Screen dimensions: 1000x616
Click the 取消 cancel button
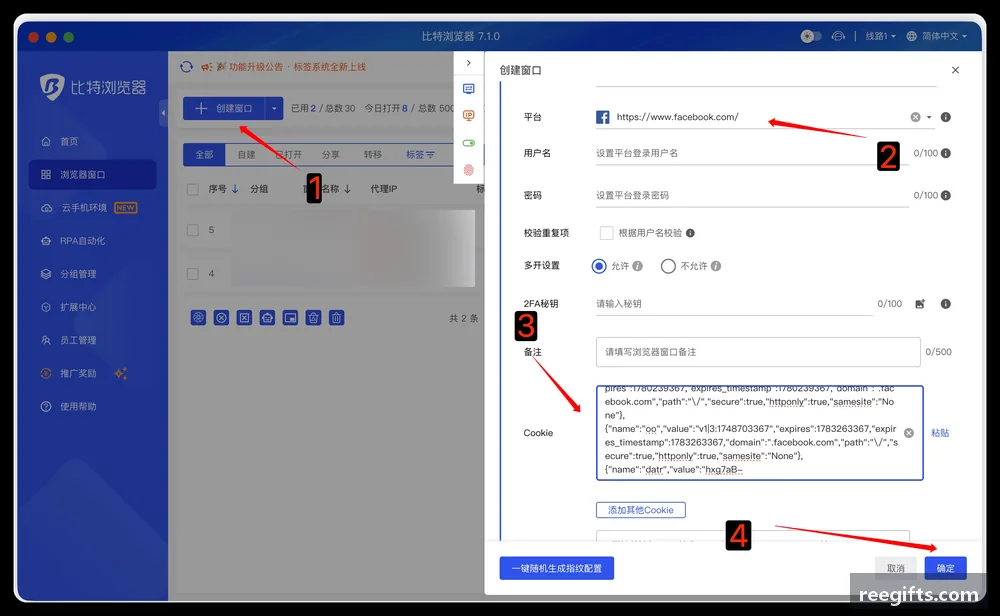(895, 568)
